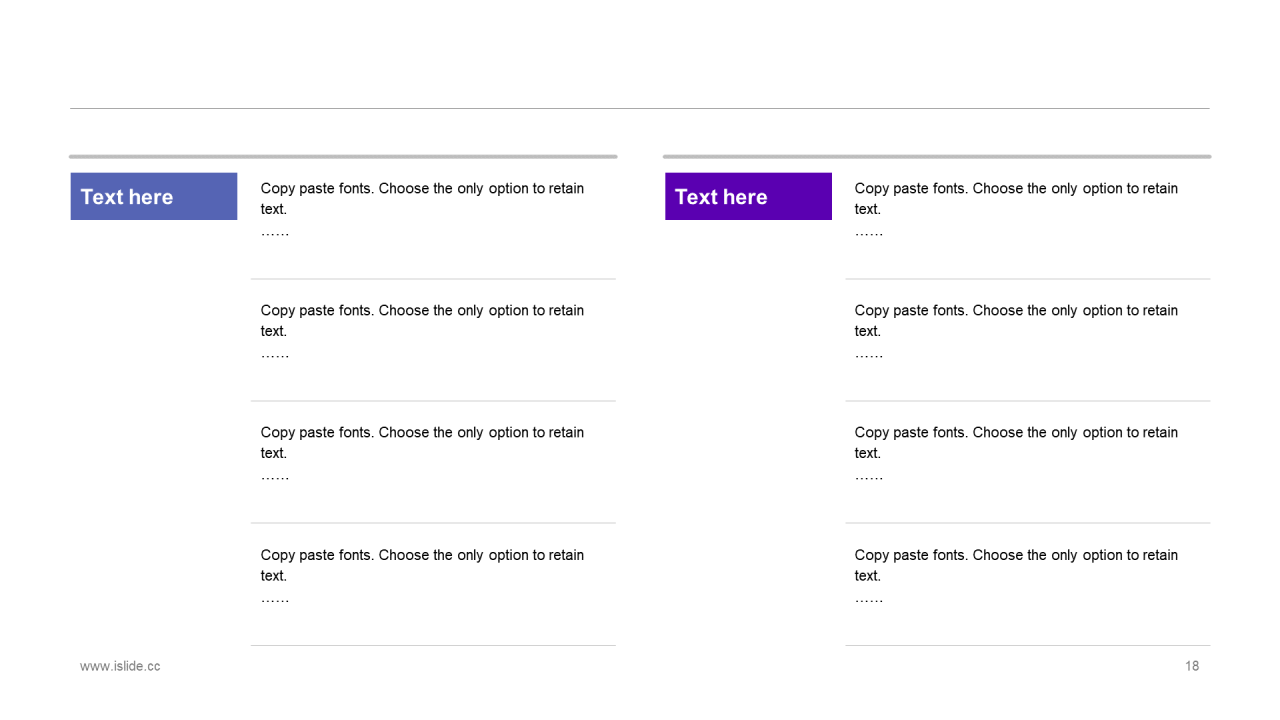Select thick gray bar above blue label
The width and height of the screenshot is (1280, 720).
(x=343, y=156)
